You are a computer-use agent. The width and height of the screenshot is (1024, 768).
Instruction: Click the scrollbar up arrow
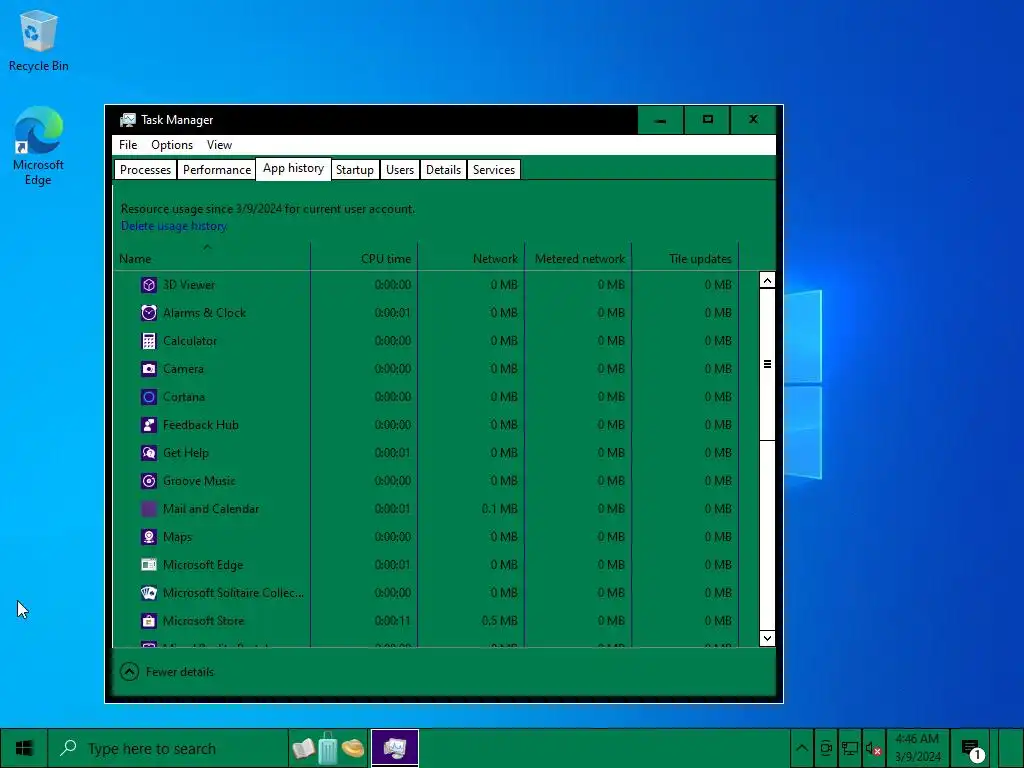(767, 280)
